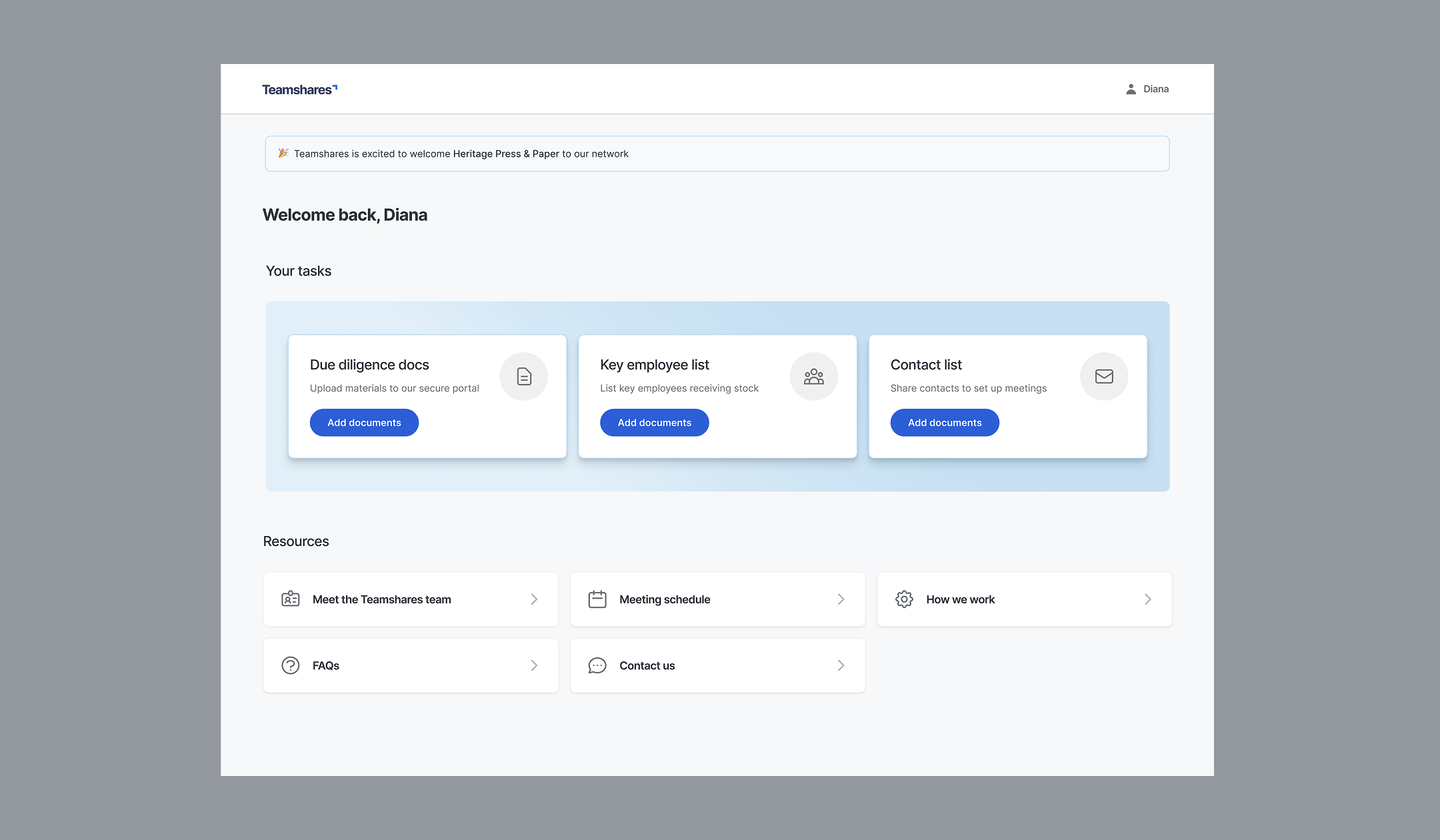Click the question mark icon for FAQs
Screen dimensions: 1440x840
[x=291, y=665]
